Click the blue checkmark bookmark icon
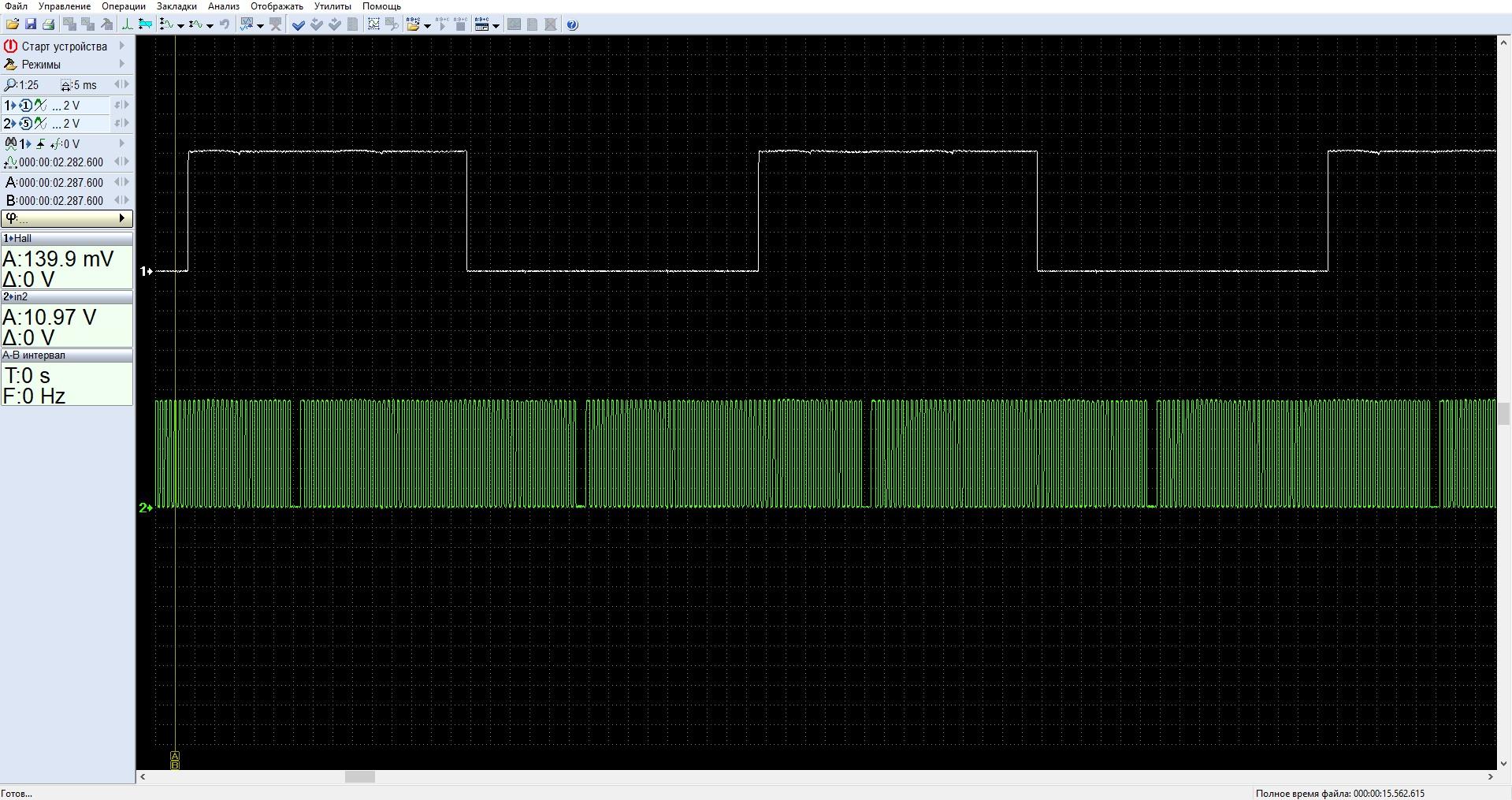Viewport: 1512px width, 800px height. click(299, 24)
